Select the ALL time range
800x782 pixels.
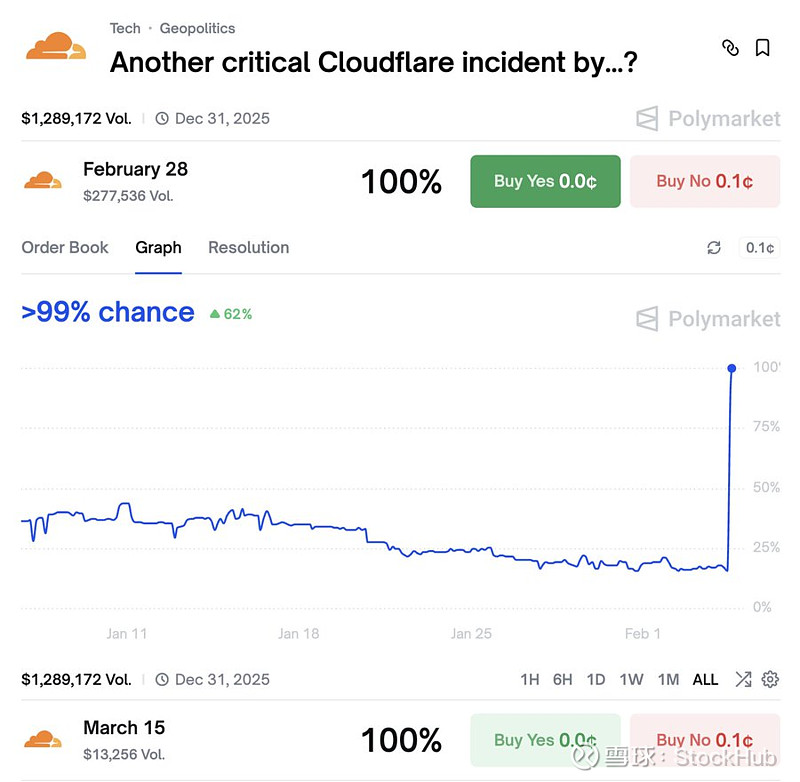coord(705,679)
